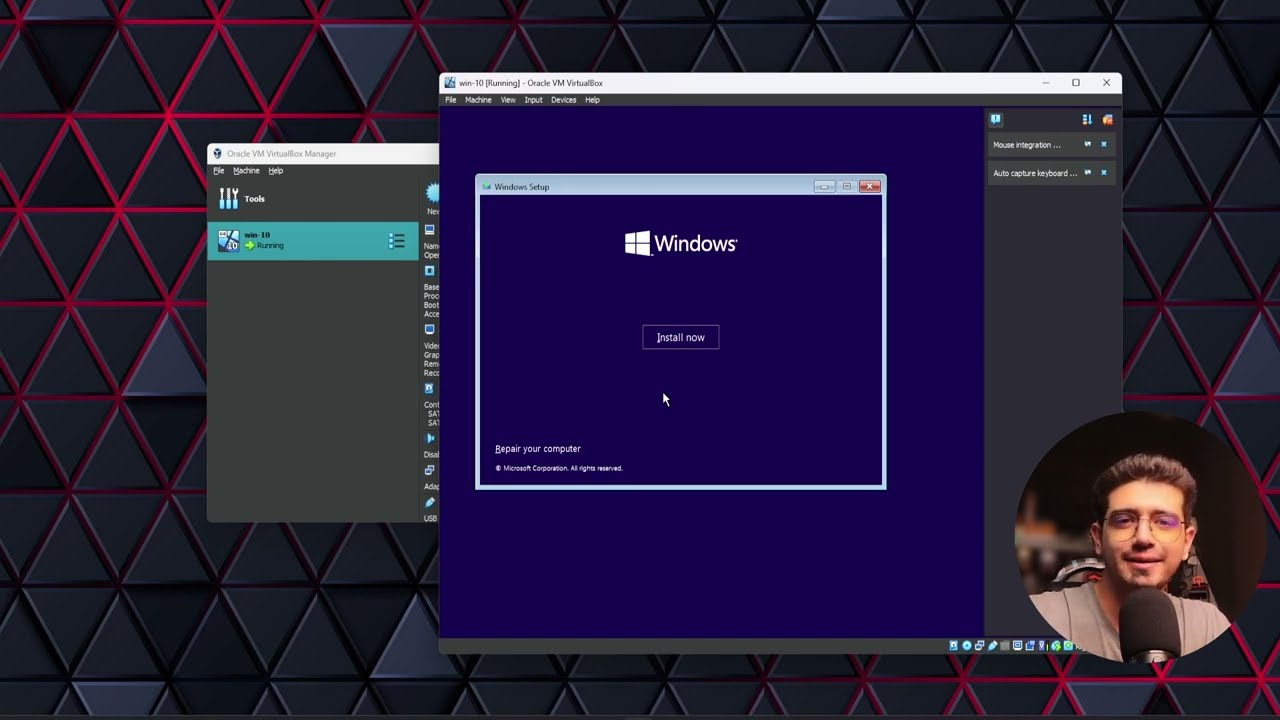The width and height of the screenshot is (1280, 720).
Task: Click the Mouse integration notification text
Action: click(x=1027, y=145)
